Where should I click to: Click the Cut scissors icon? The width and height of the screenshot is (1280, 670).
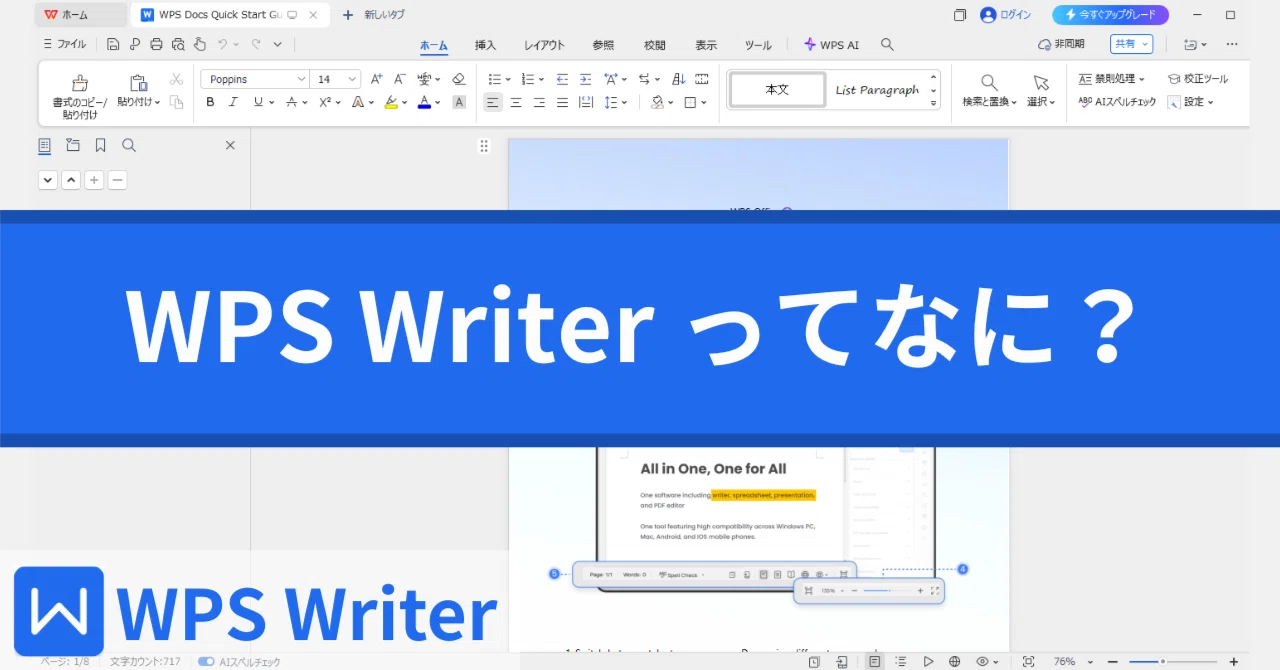[x=176, y=79]
